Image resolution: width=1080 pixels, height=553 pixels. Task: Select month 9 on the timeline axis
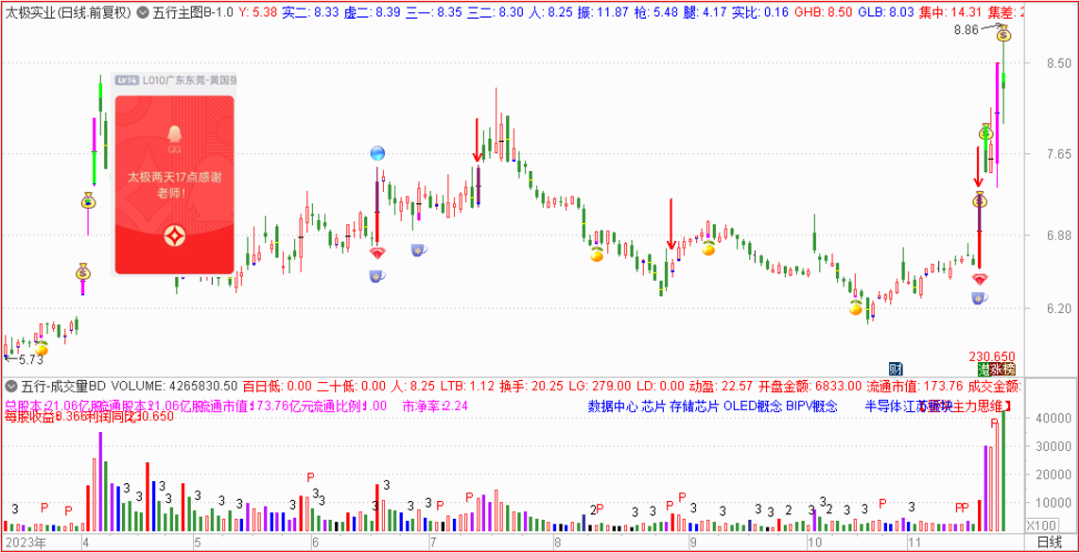[692, 542]
